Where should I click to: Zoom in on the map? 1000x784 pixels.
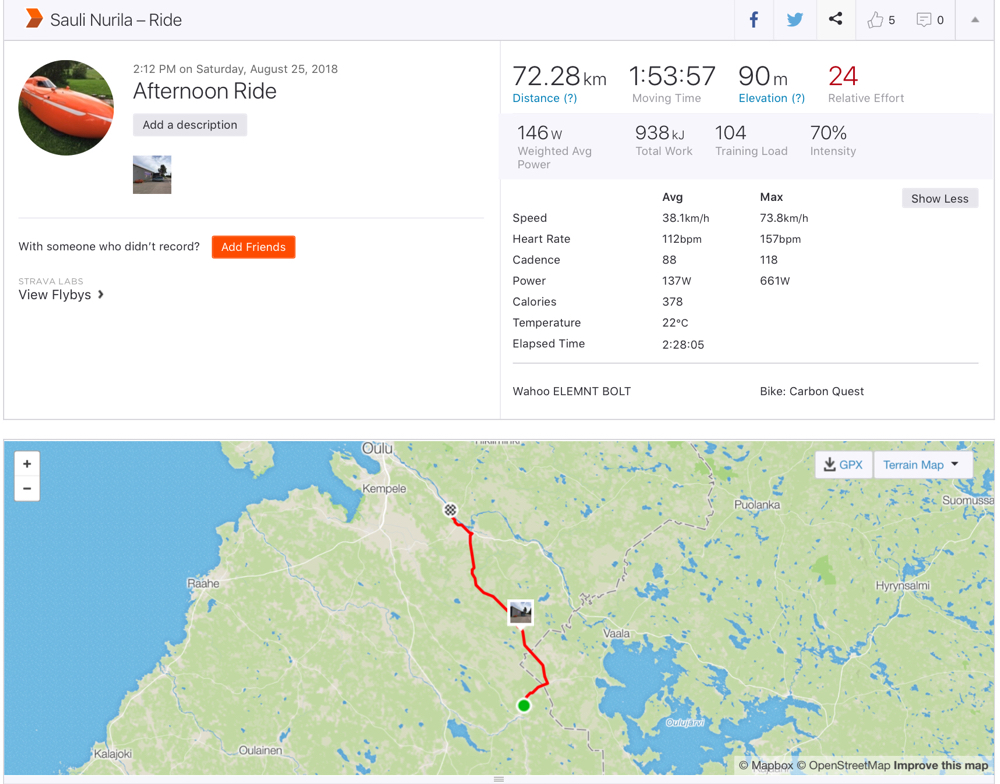(27, 464)
